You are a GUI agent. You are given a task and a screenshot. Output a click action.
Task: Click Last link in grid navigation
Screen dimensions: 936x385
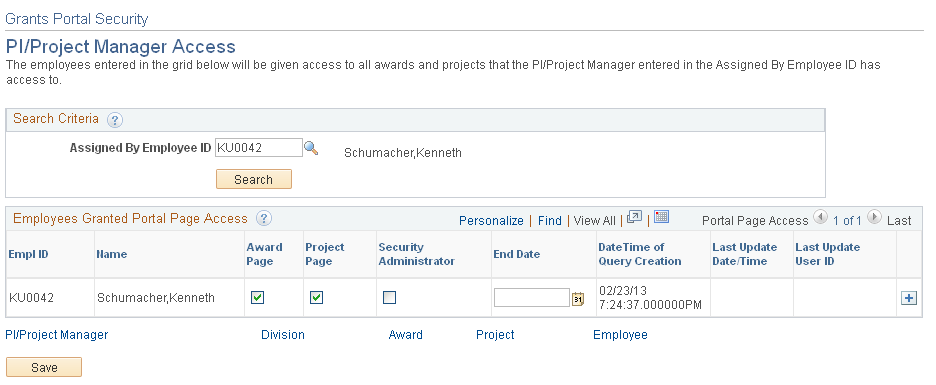pyautogui.click(x=899, y=221)
